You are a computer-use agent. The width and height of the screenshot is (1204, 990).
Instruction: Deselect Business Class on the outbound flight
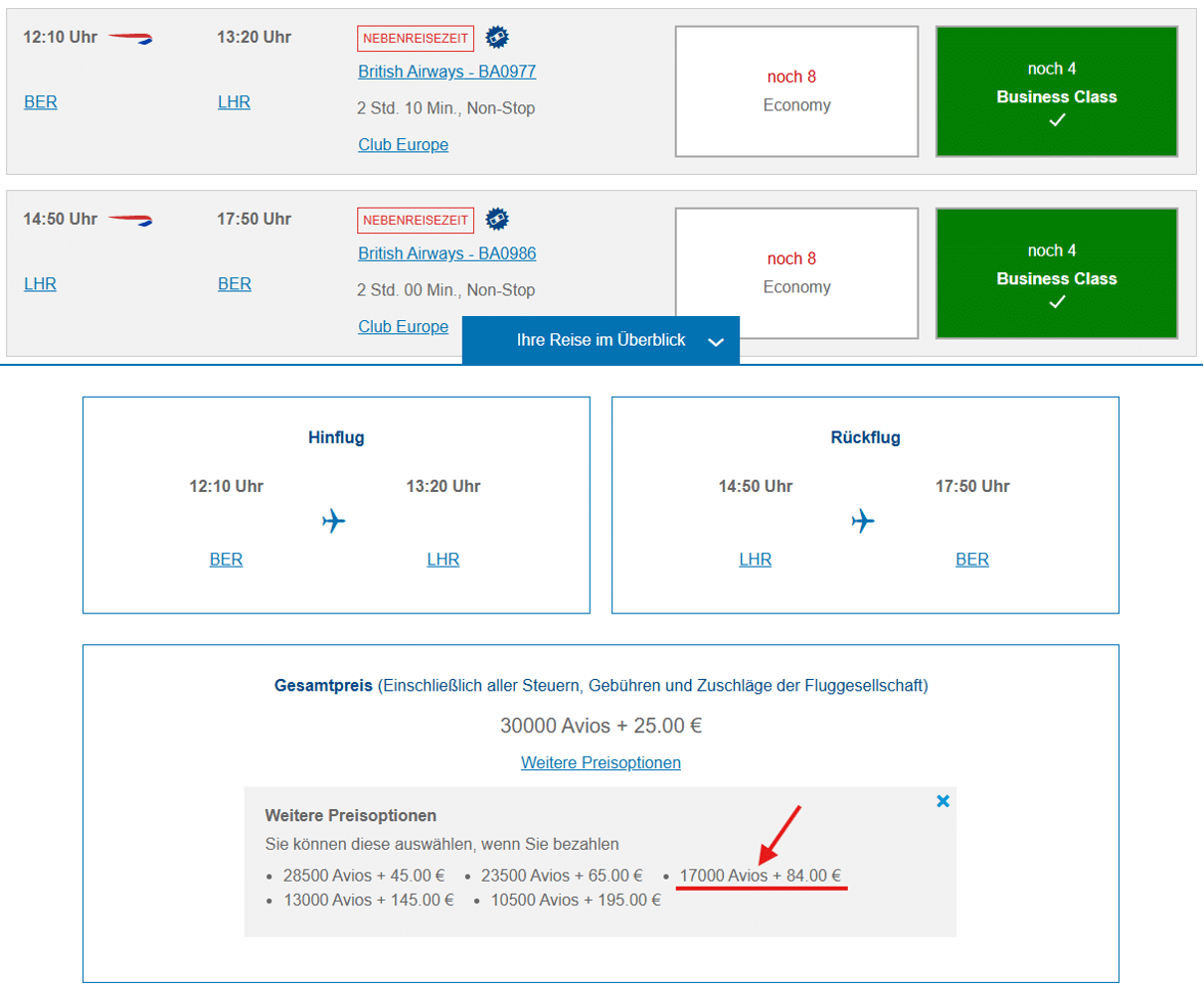[x=1056, y=91]
